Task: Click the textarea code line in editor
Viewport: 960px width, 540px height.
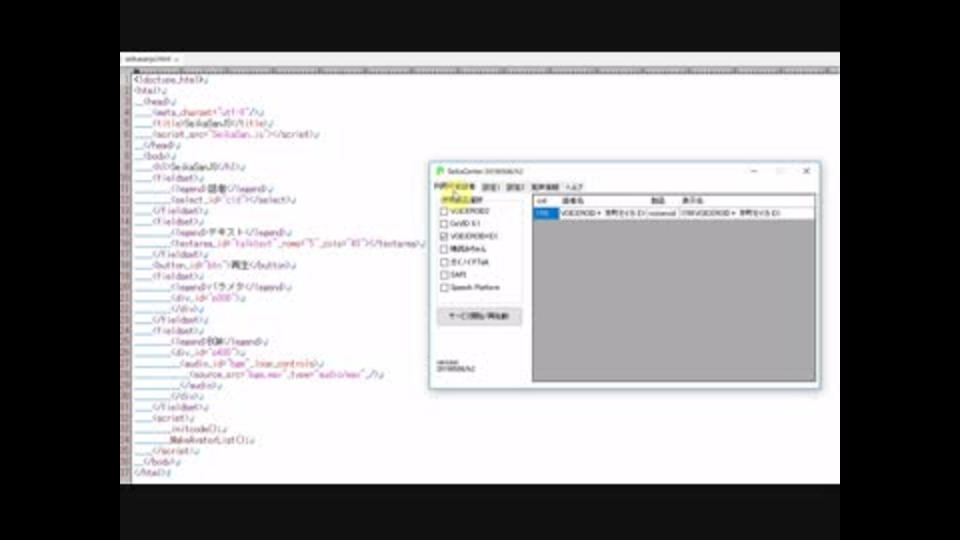Action: 298,244
